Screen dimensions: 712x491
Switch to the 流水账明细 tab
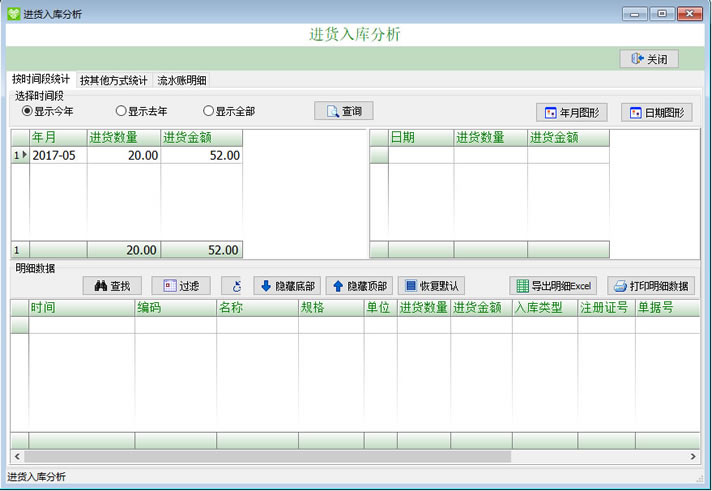[x=182, y=80]
